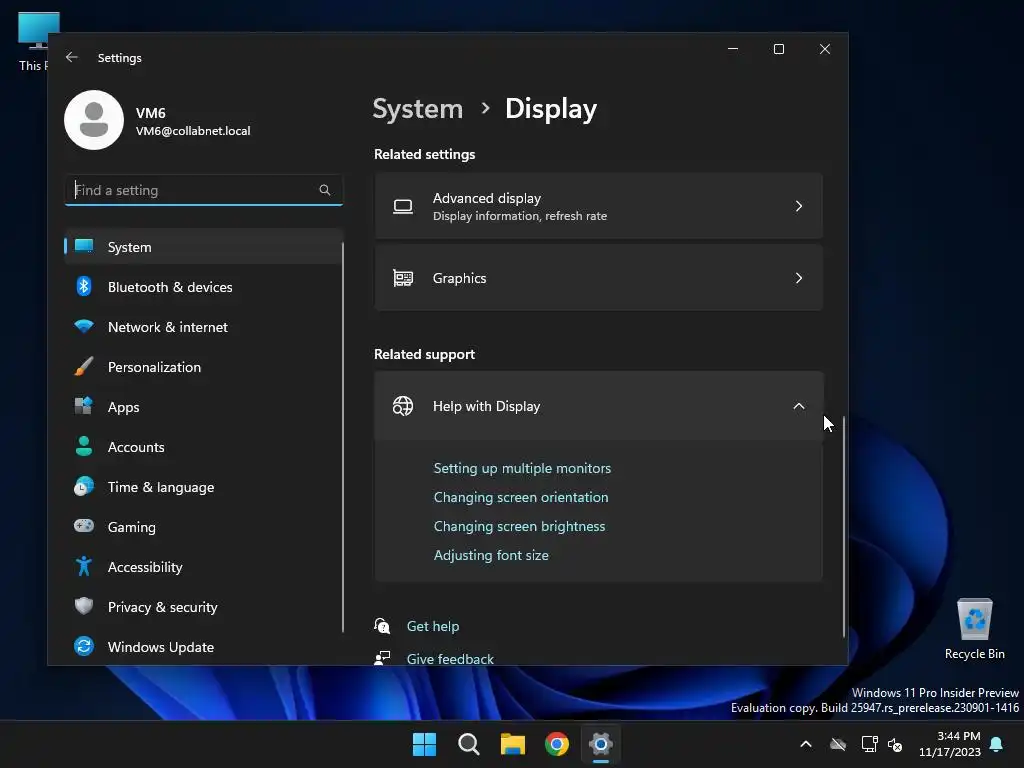This screenshot has width=1024, height=768.
Task: Click the Graphics card icon
Action: pos(403,278)
